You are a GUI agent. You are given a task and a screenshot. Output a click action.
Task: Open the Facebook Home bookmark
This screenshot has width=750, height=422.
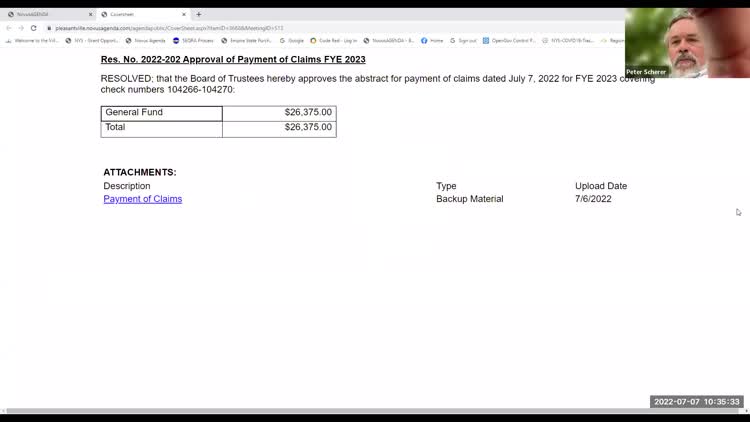point(432,41)
